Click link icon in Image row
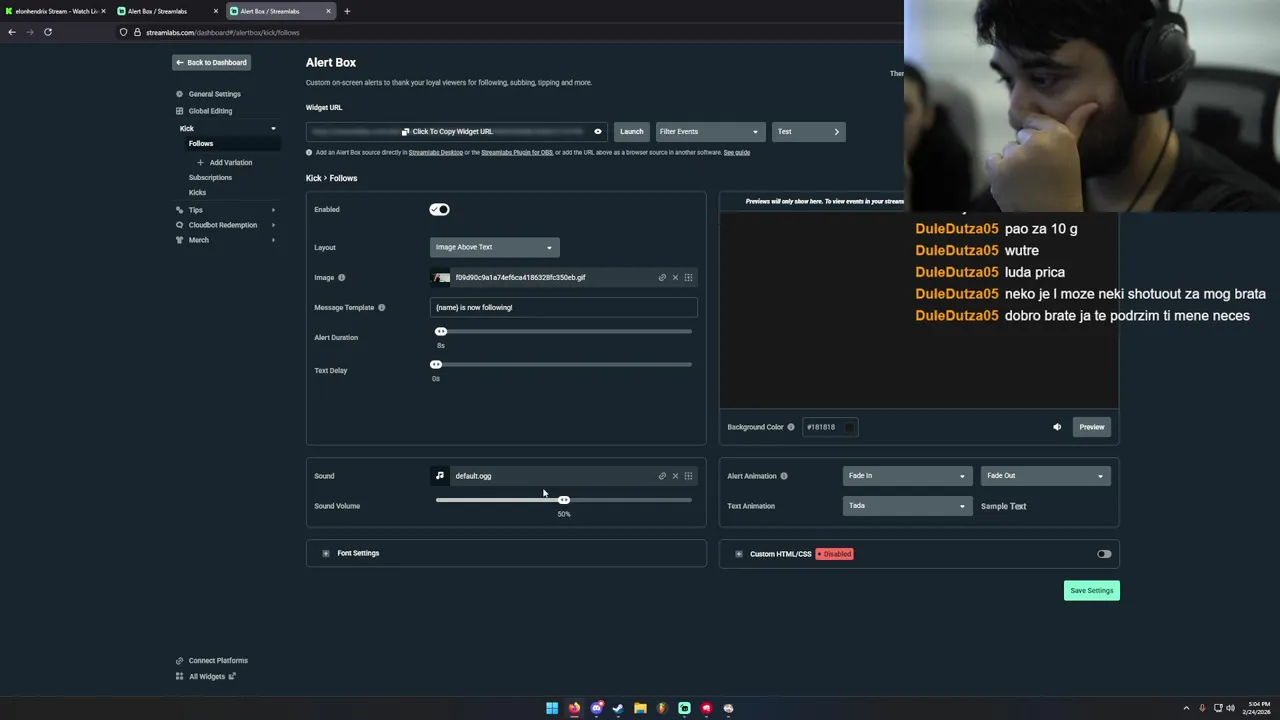The width and height of the screenshot is (1280, 720). (662, 277)
